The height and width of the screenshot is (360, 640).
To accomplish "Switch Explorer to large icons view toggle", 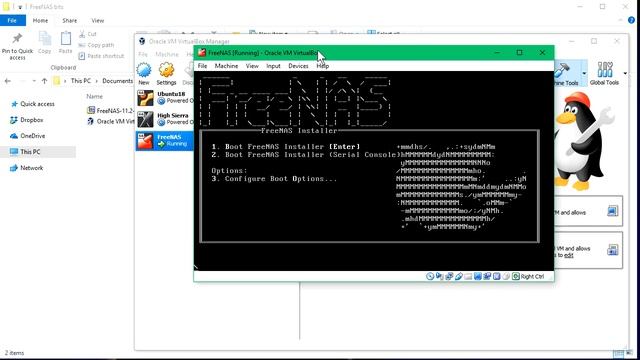I will tap(630, 353).
